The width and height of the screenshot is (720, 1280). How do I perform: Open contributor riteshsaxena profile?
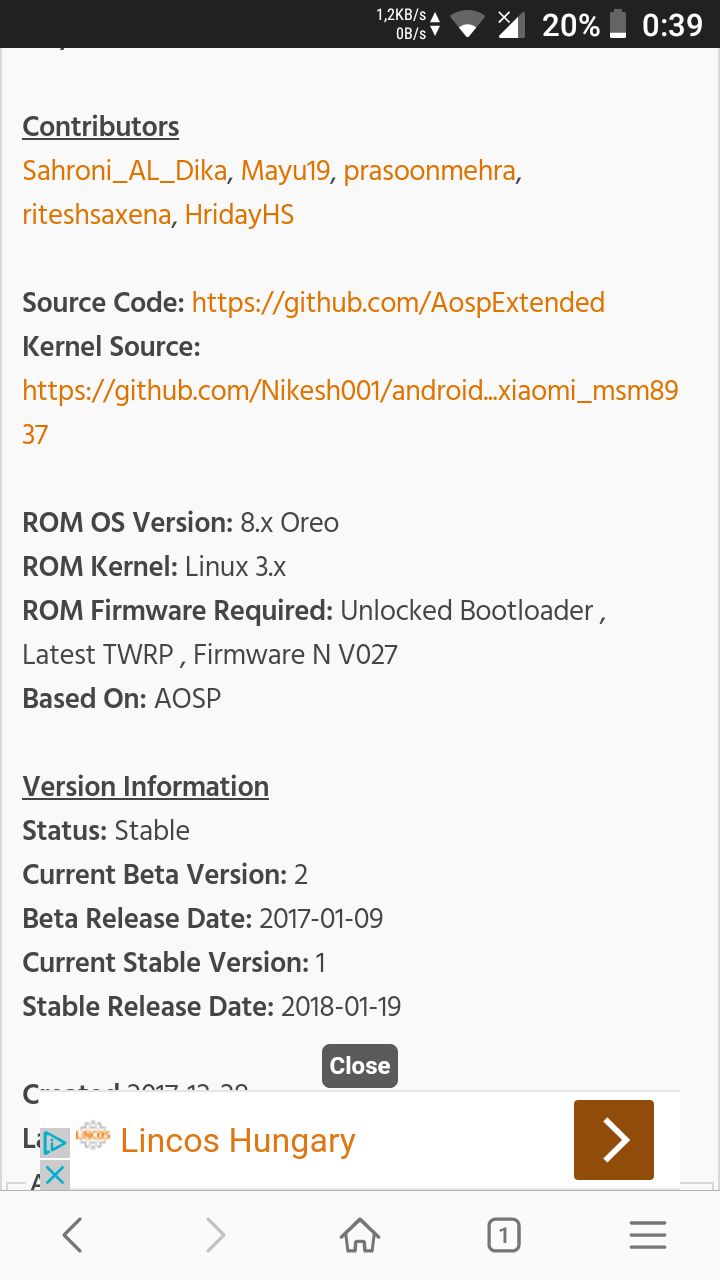pos(97,215)
